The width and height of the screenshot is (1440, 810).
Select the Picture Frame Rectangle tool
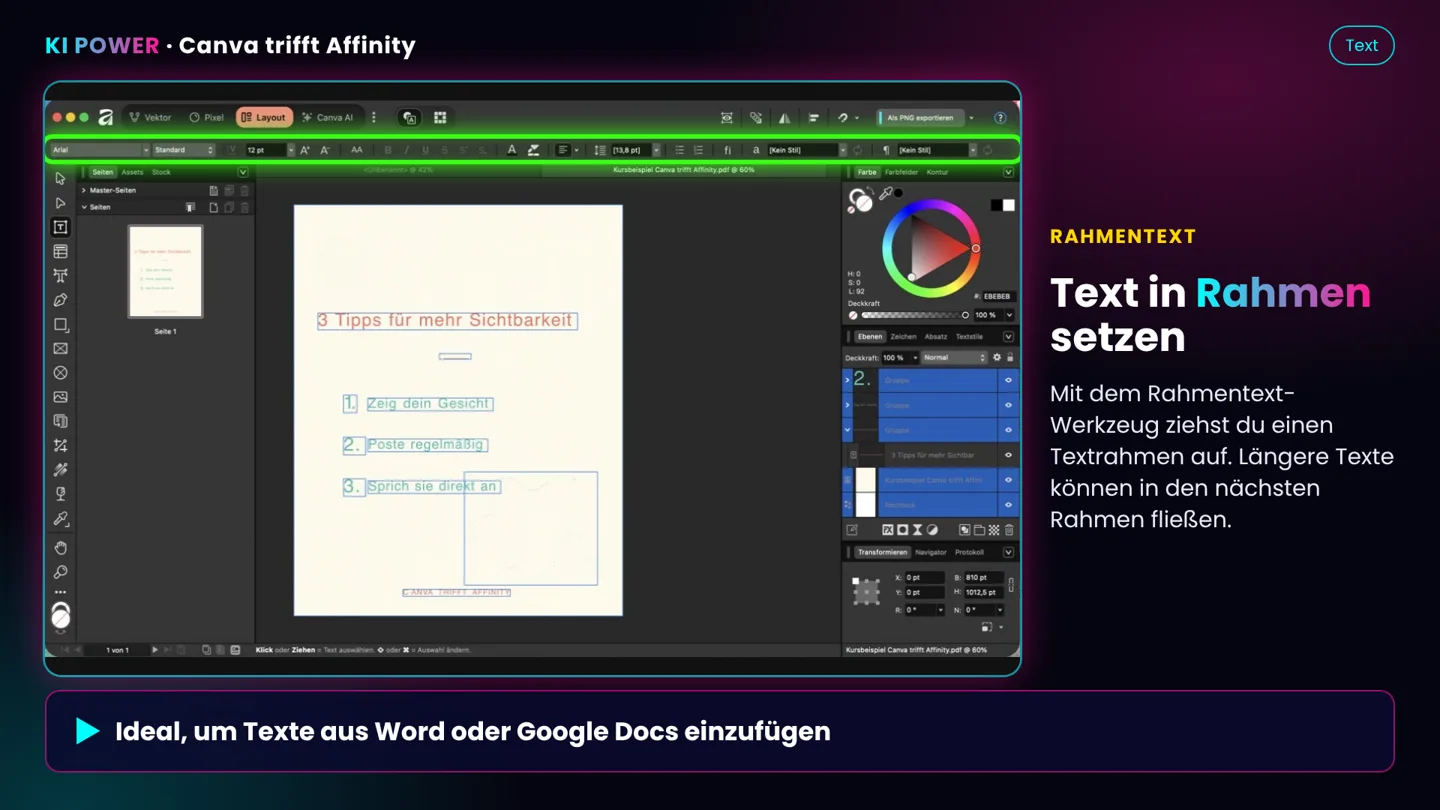click(x=60, y=349)
